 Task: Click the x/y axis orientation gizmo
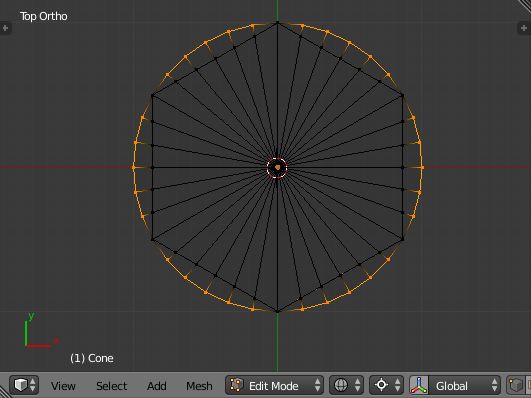[x=41, y=330]
